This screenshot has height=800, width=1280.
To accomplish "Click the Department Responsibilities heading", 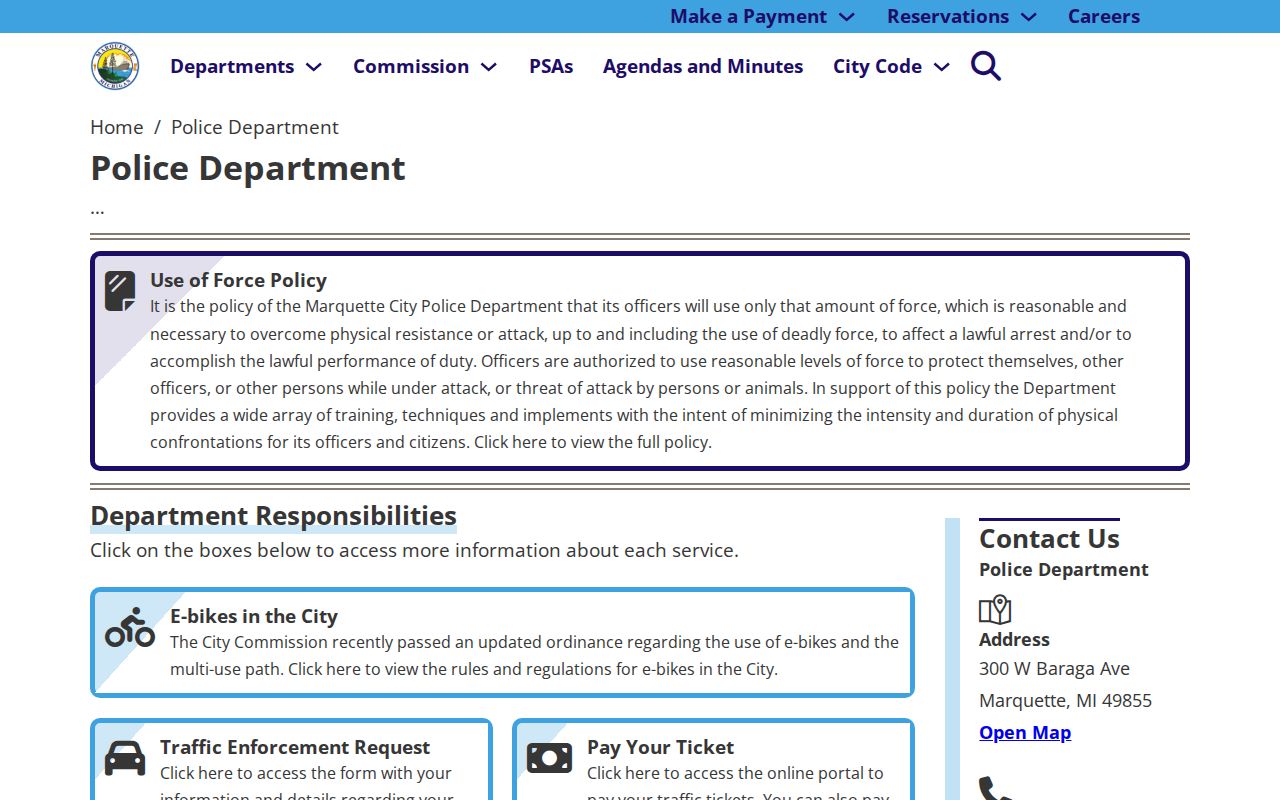I will point(273,516).
